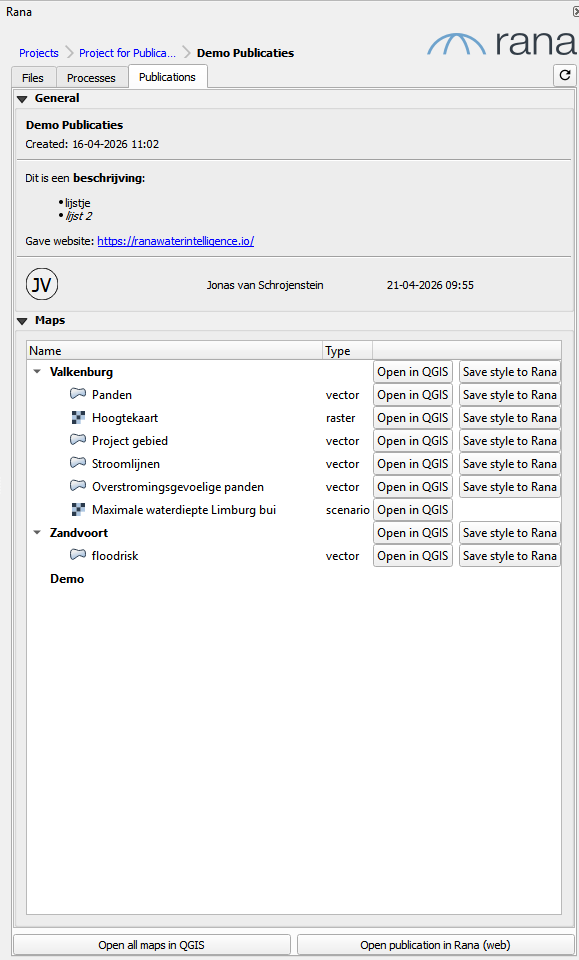Image resolution: width=579 pixels, height=960 pixels.
Task: Save Zandvoort style to Rana
Action: [x=510, y=533]
